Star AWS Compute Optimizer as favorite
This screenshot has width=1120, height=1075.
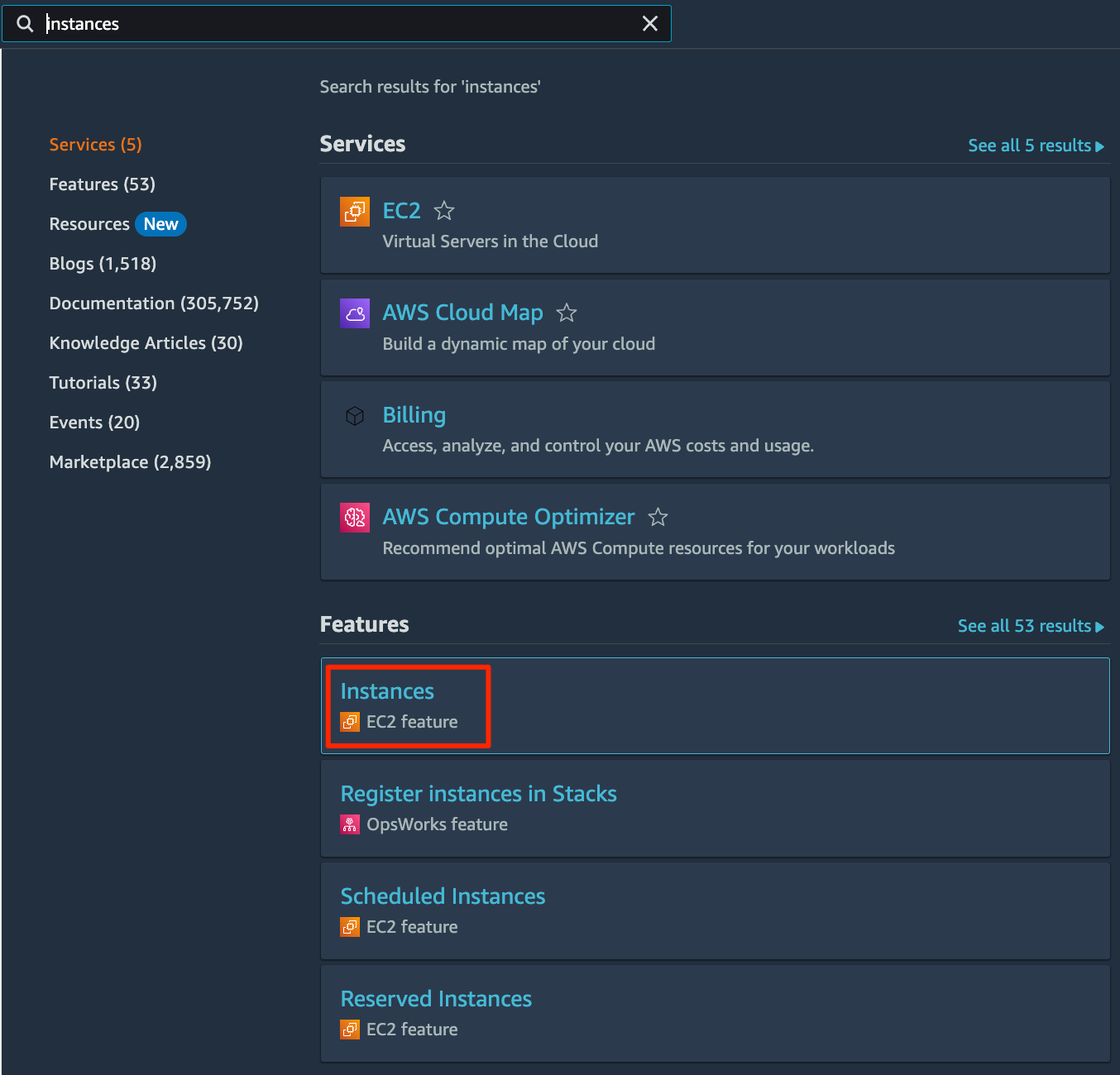[658, 518]
